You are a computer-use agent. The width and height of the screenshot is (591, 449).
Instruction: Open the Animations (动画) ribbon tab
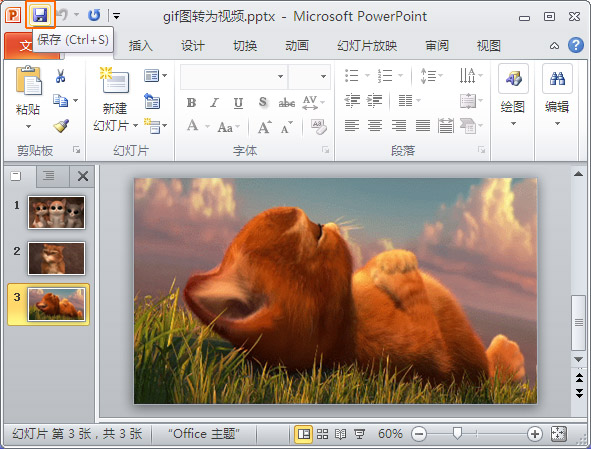coord(297,46)
